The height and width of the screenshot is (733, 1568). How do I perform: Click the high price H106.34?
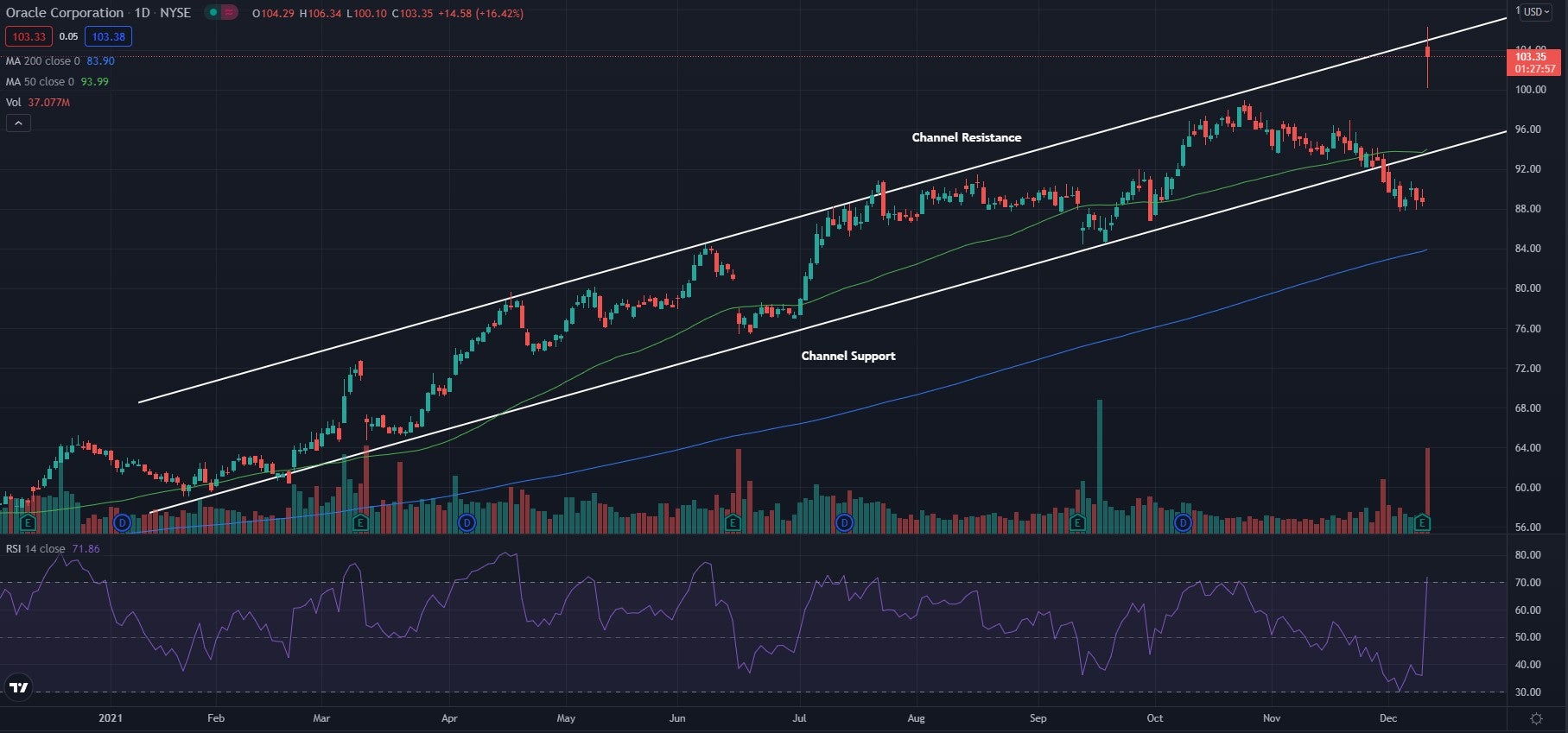321,14
